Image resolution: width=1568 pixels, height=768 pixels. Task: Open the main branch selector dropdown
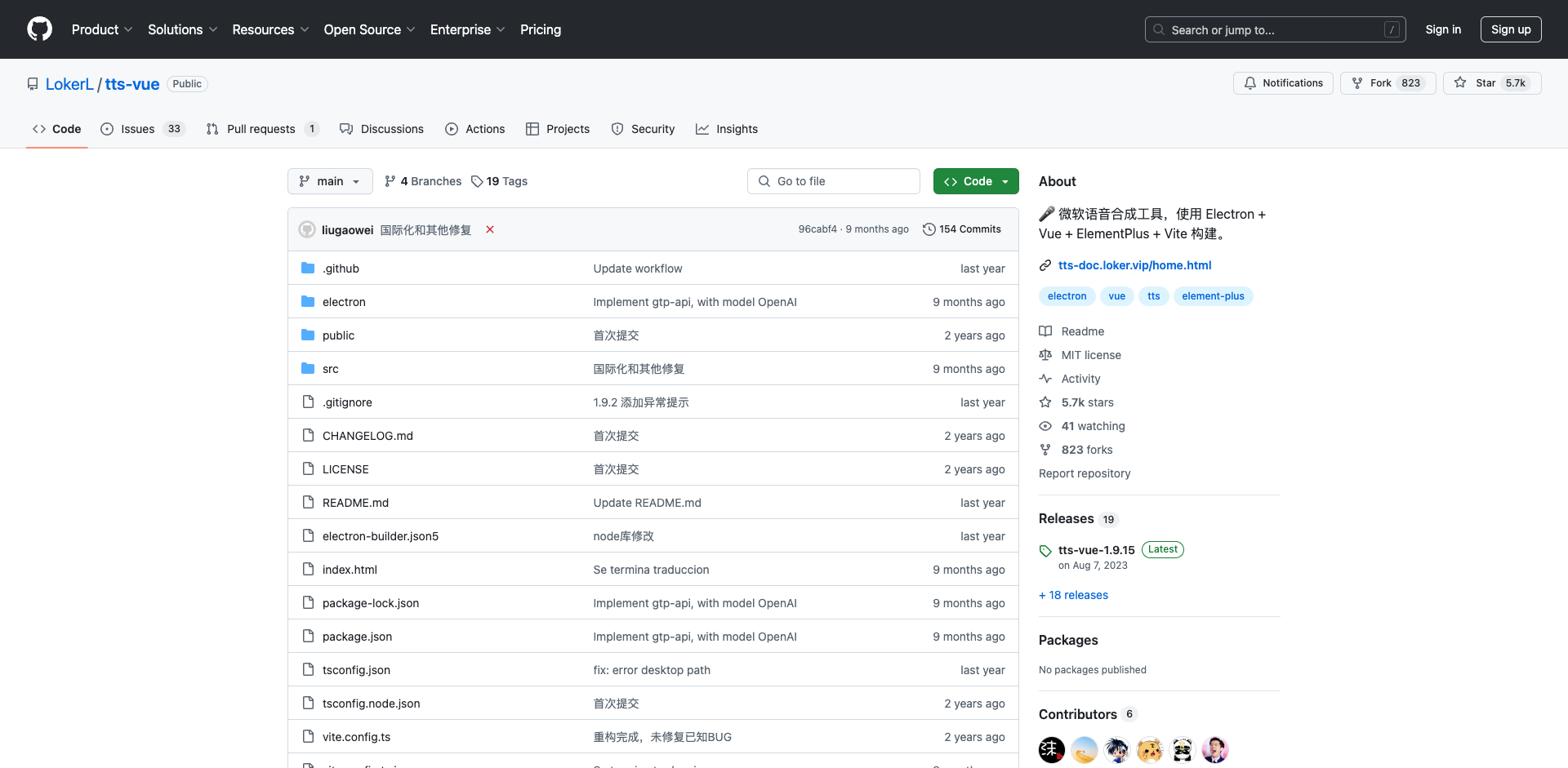[330, 181]
